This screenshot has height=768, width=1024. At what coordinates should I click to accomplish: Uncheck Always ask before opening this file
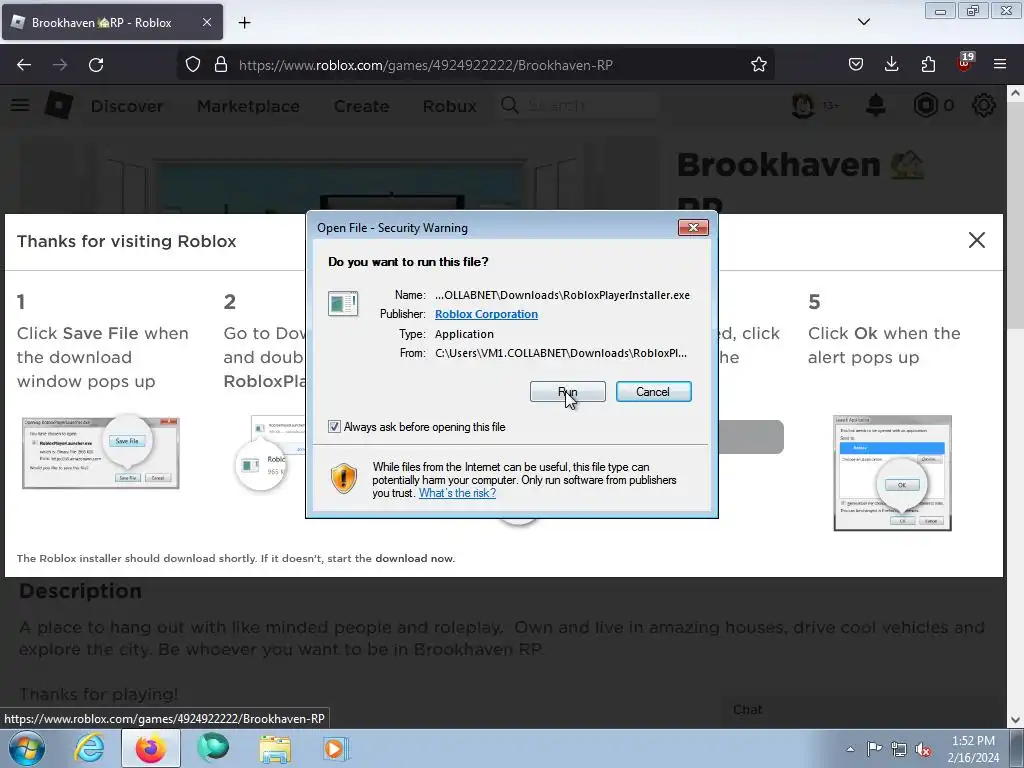click(x=334, y=426)
